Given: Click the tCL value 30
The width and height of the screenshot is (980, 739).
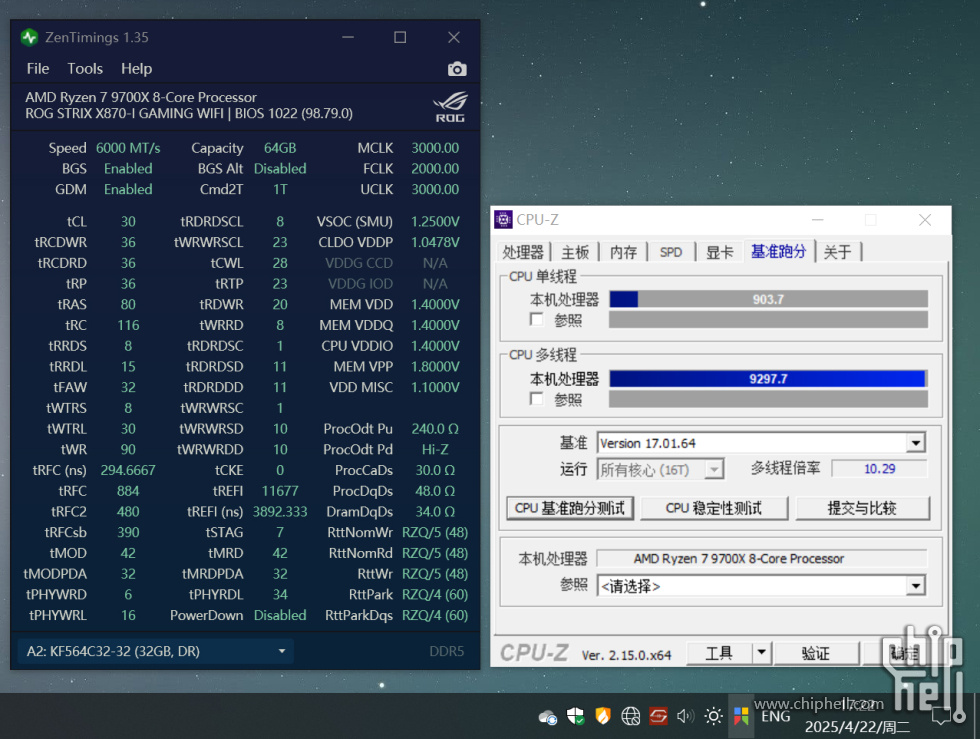Looking at the screenshot, I should [x=128, y=222].
